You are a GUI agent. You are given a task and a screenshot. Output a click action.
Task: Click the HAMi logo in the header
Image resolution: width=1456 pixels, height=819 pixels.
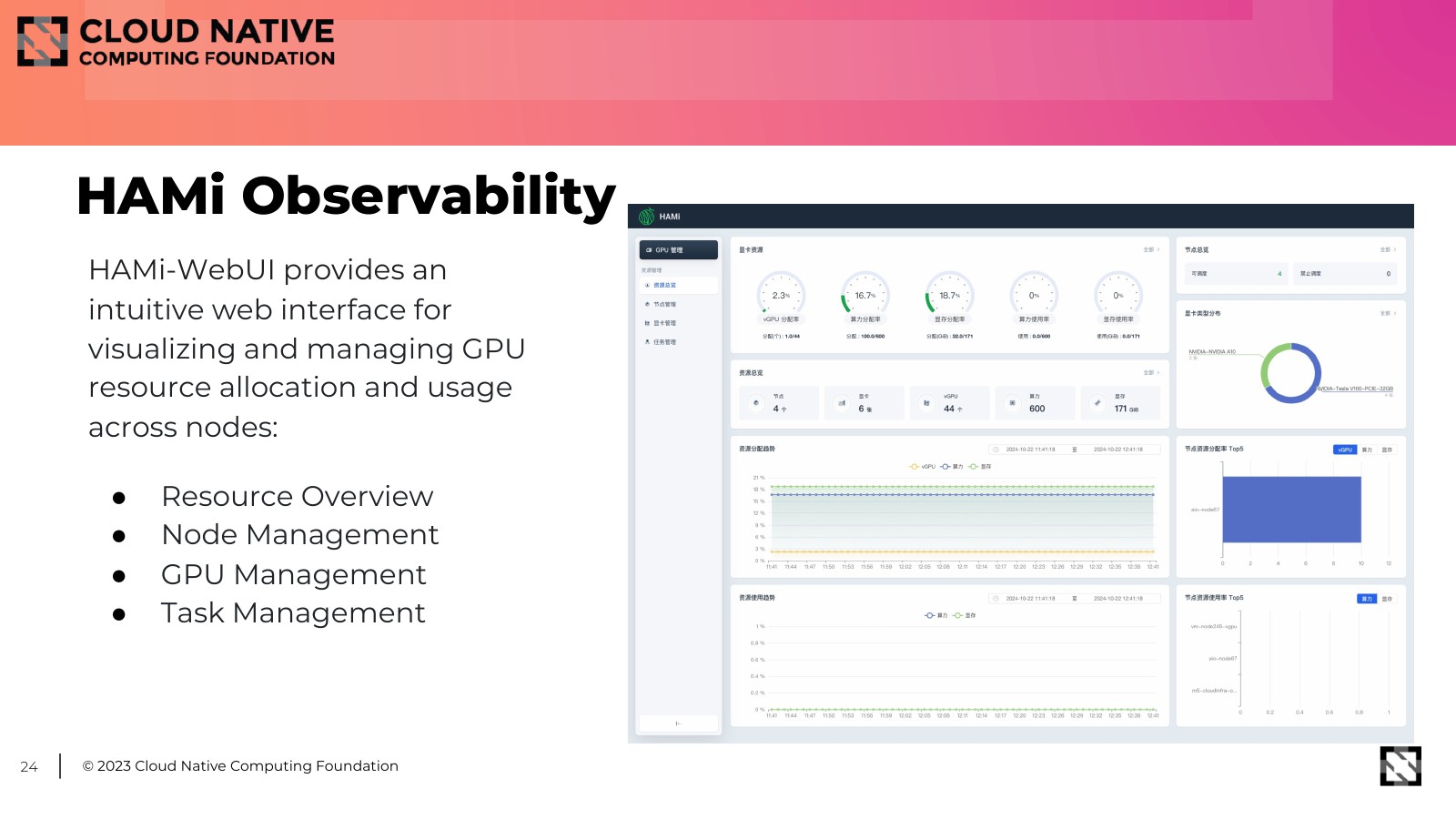click(646, 217)
